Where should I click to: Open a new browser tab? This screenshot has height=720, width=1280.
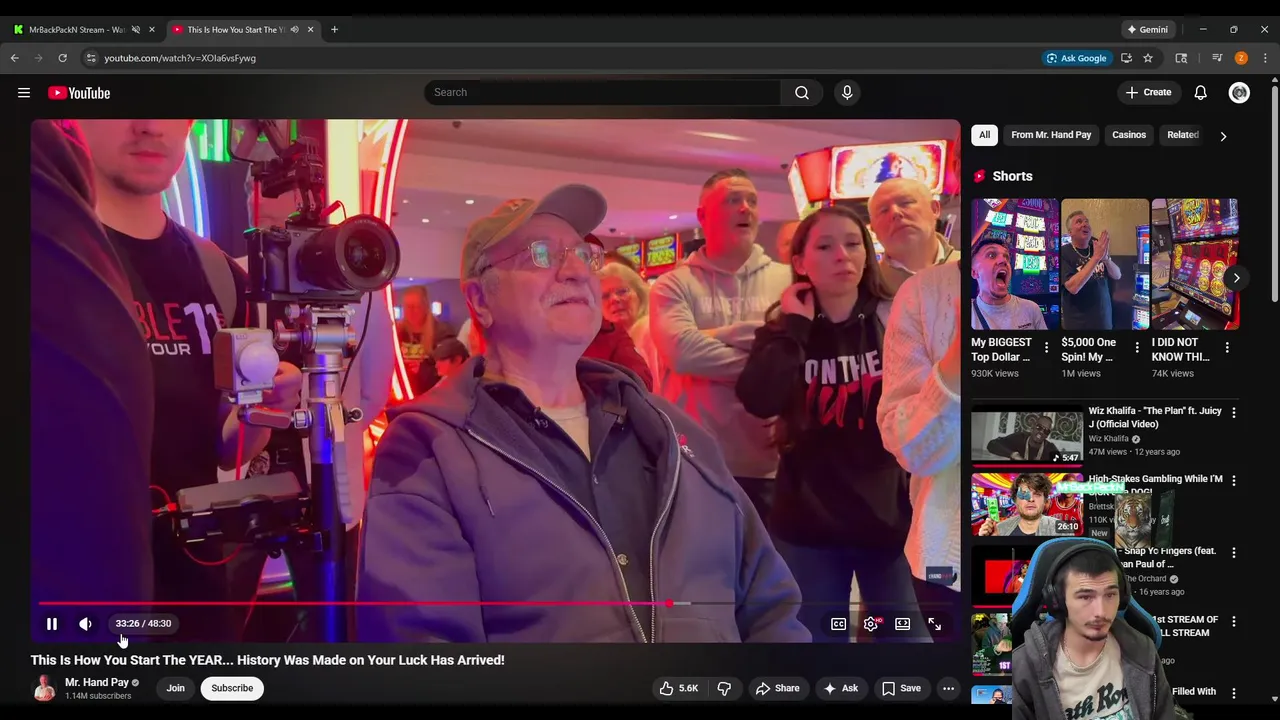(x=334, y=29)
